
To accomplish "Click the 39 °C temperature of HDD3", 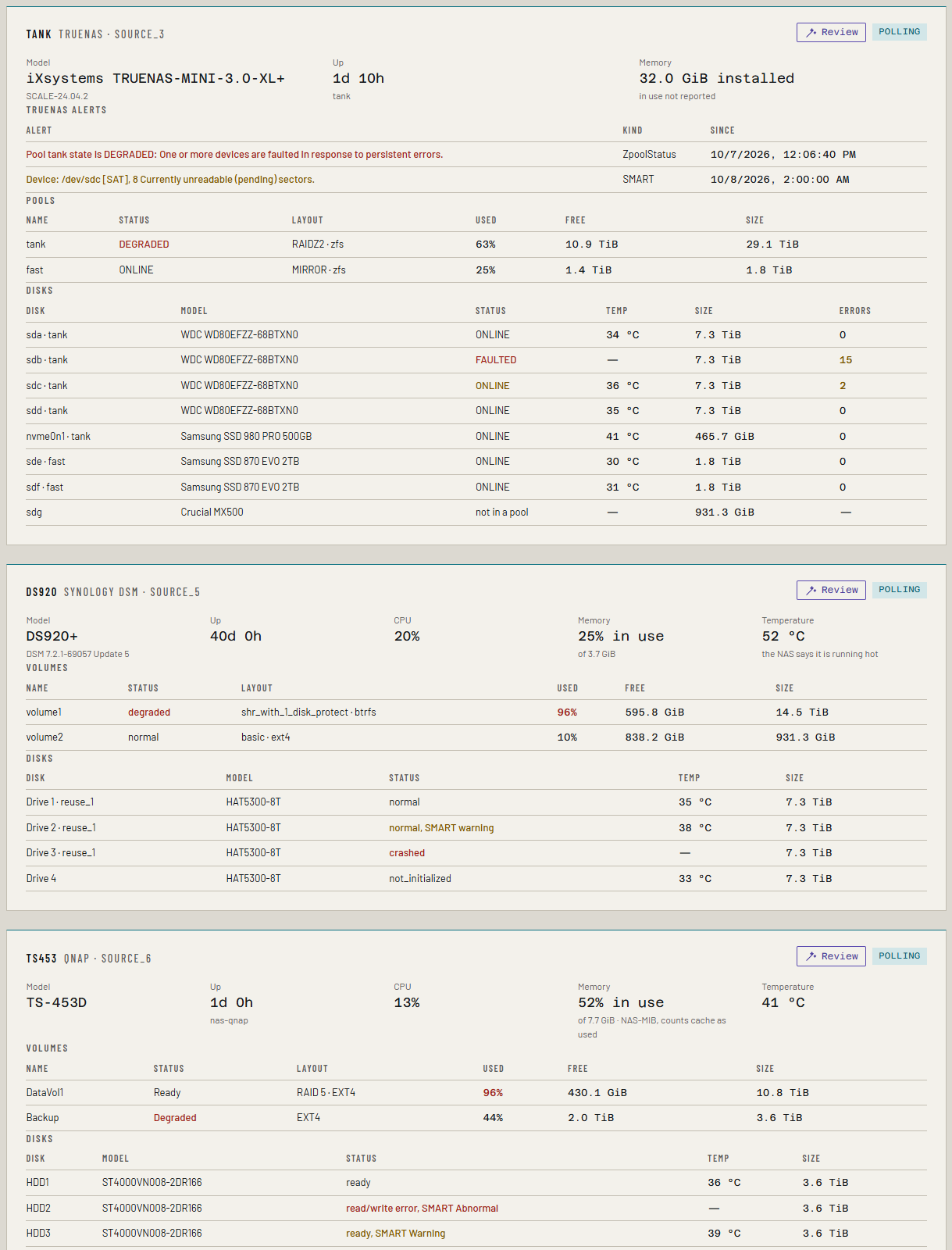I will [x=724, y=1234].
